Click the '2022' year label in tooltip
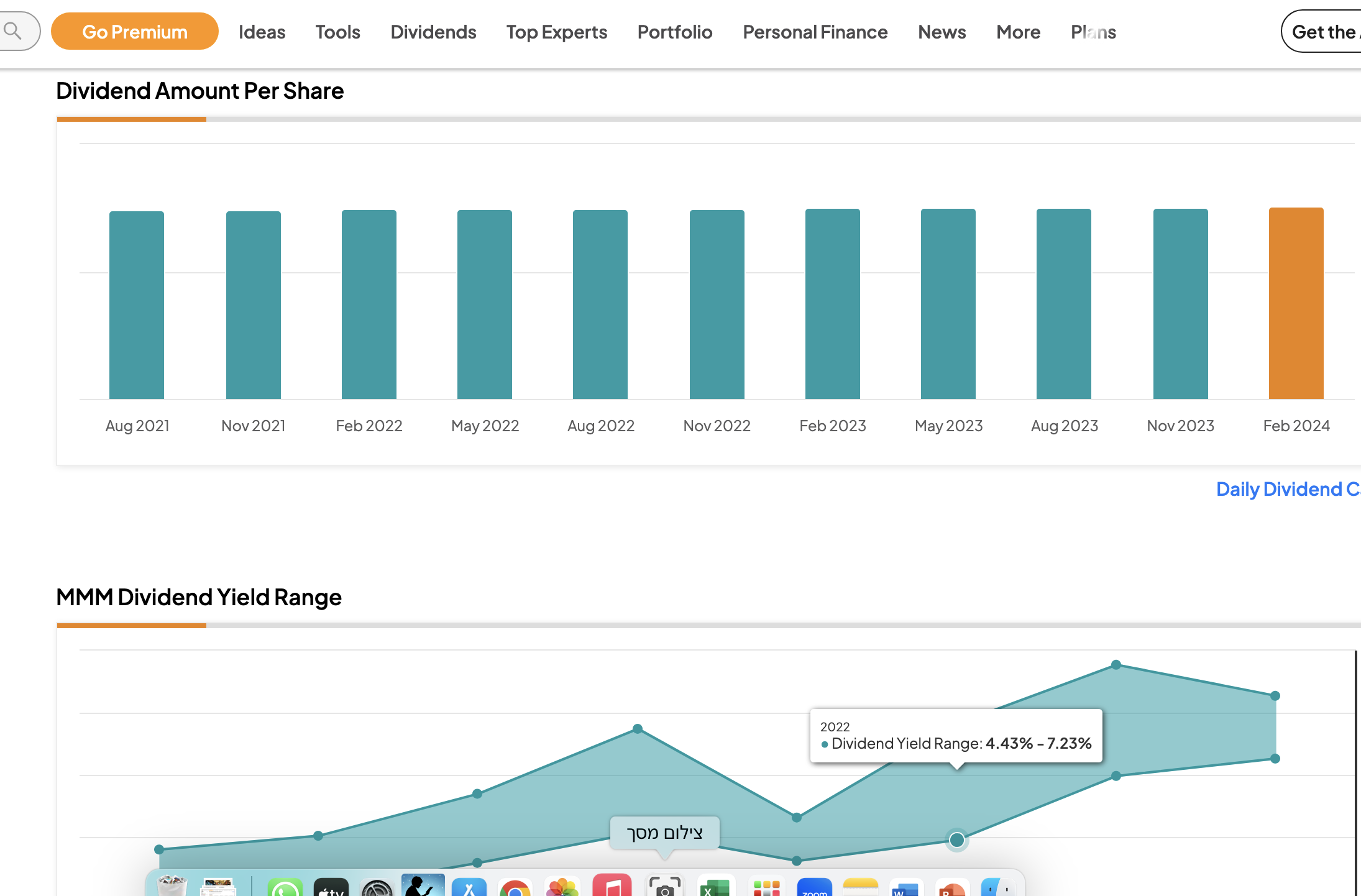Viewport: 1361px width, 896px height. 835,726
